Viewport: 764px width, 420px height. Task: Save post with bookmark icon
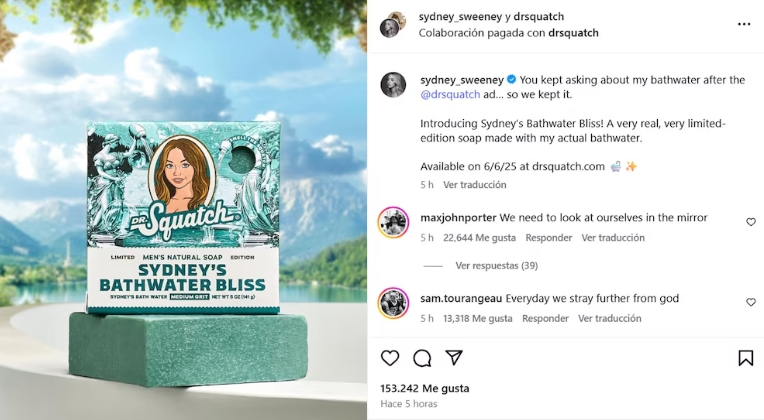pos(745,358)
